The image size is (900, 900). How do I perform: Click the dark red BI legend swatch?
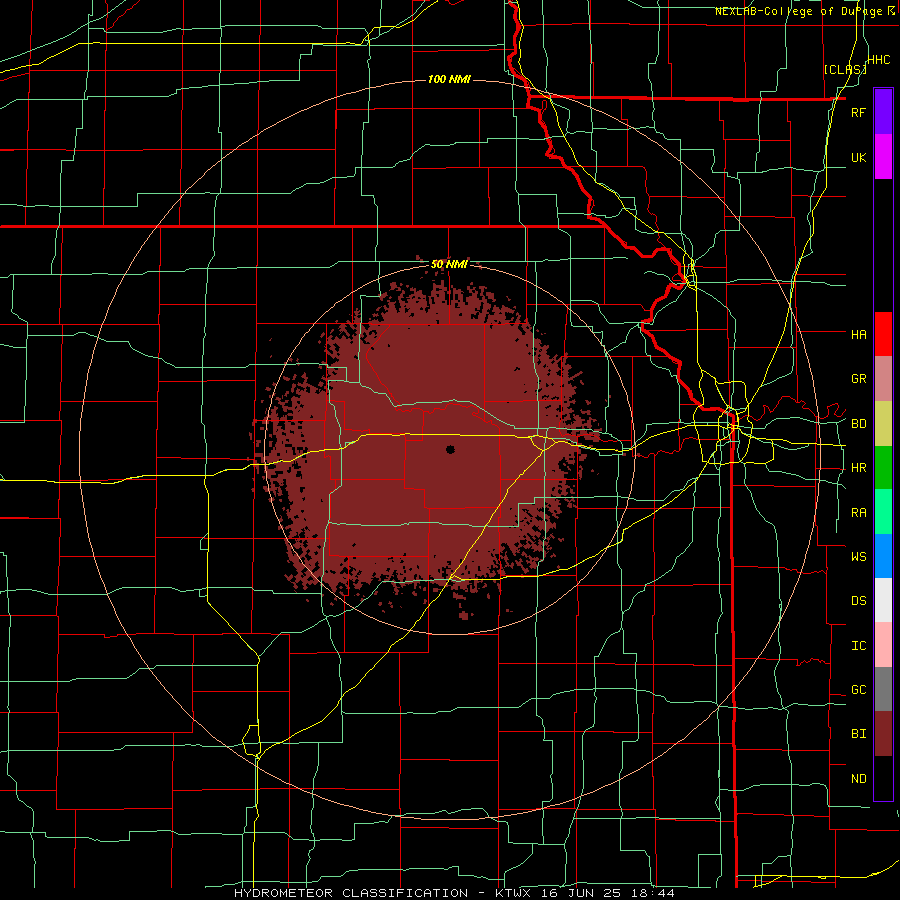[883, 734]
